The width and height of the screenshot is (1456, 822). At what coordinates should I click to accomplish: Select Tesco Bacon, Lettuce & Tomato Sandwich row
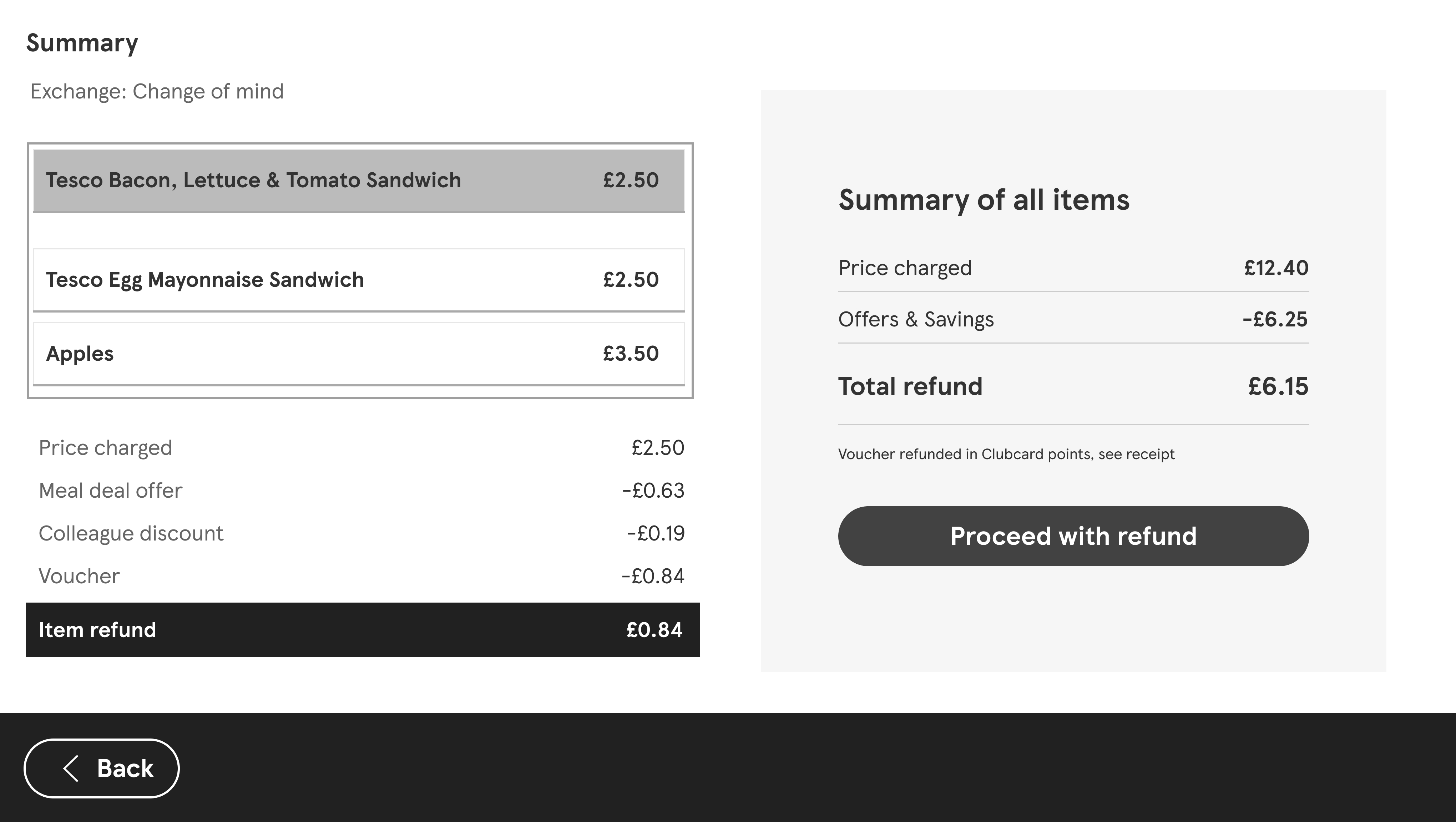tap(358, 181)
